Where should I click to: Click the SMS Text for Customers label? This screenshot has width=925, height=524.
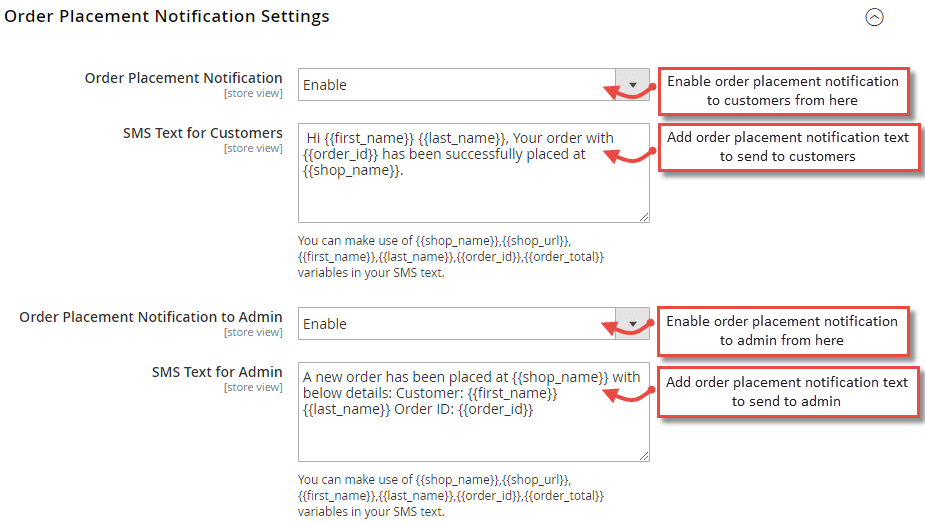[203, 133]
